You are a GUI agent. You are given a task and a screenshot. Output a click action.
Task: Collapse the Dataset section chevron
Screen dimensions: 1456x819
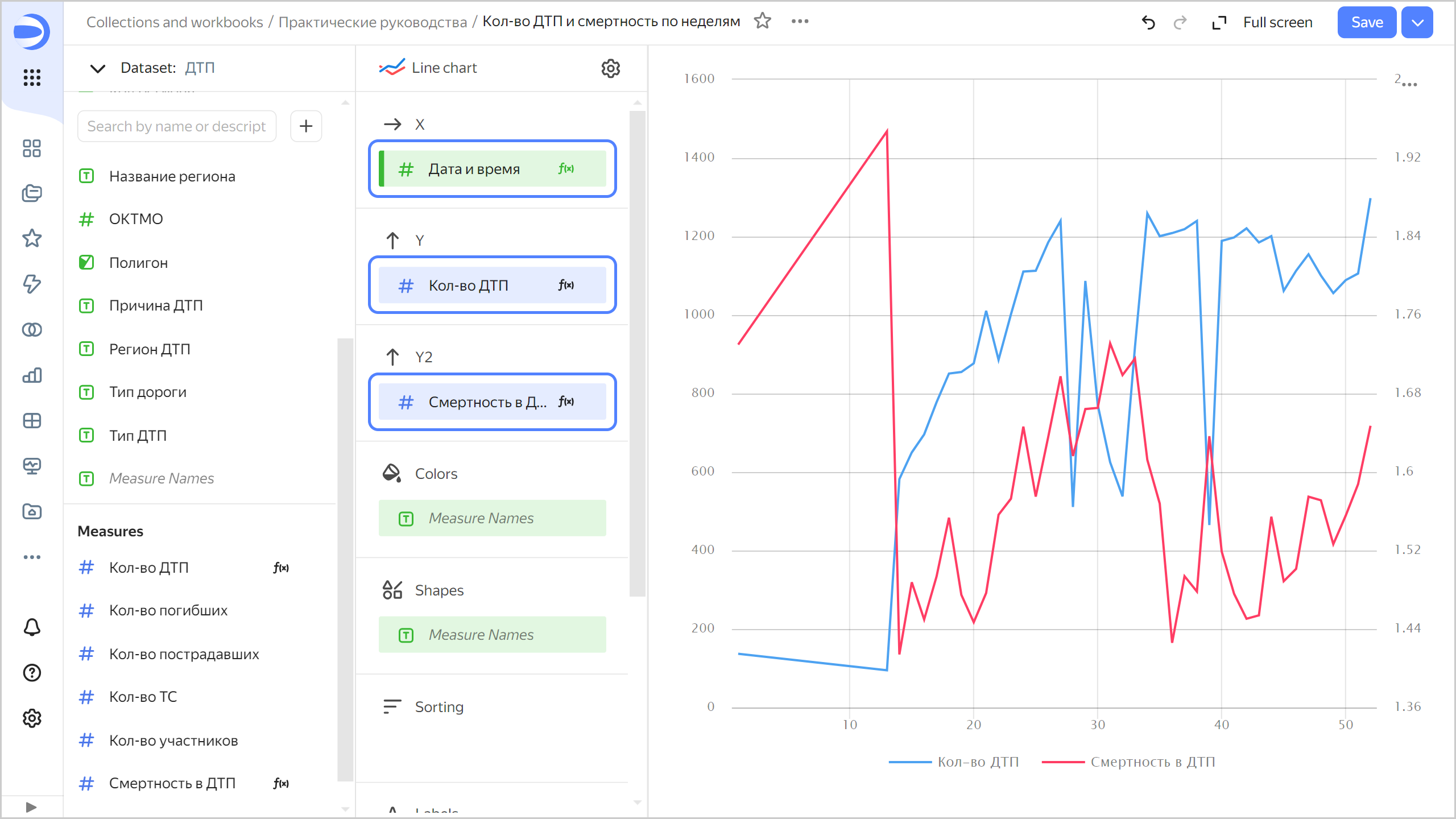[98, 68]
